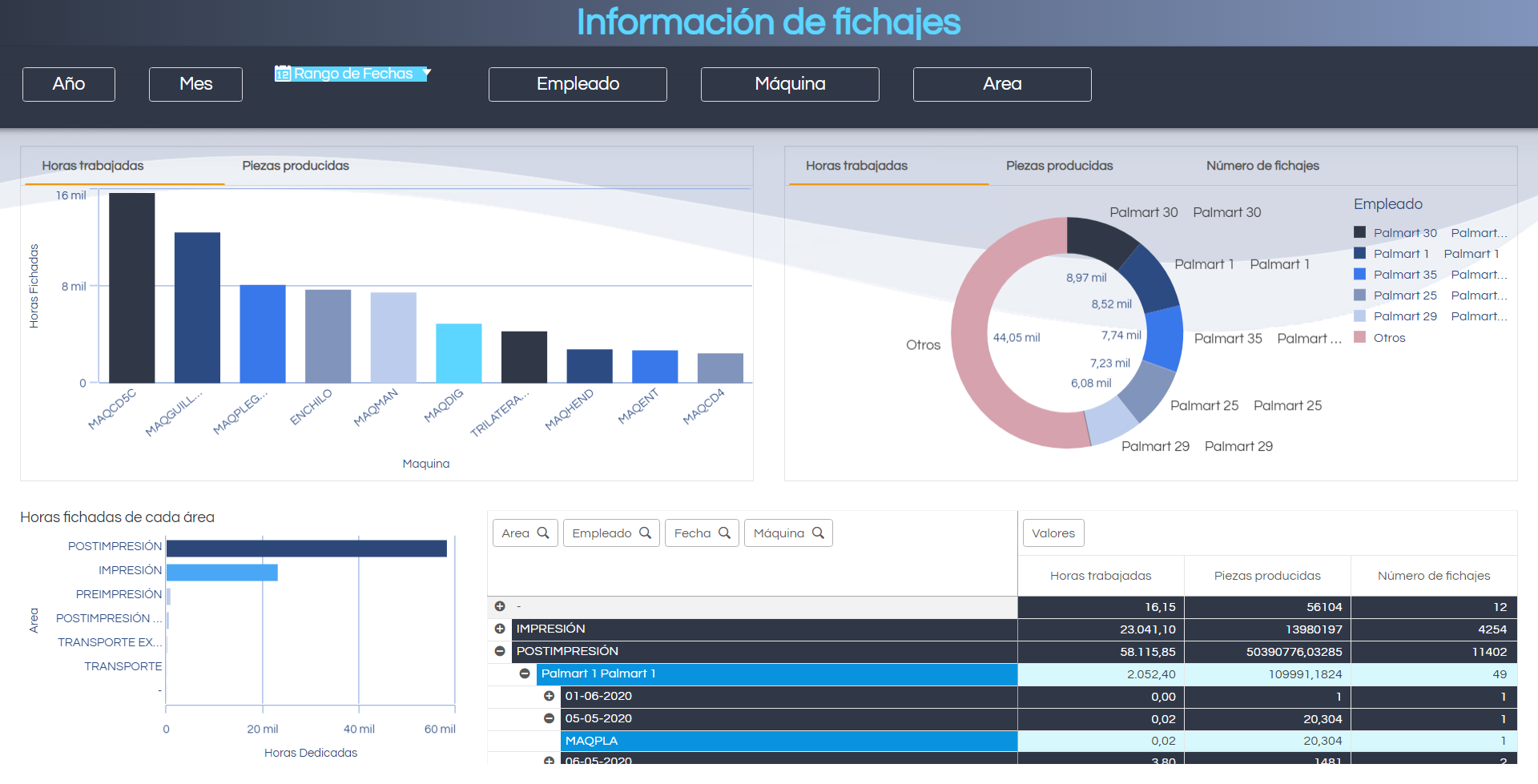The image size is (1538, 784).
Task: Click the Máquina pivot field button
Action: click(788, 533)
